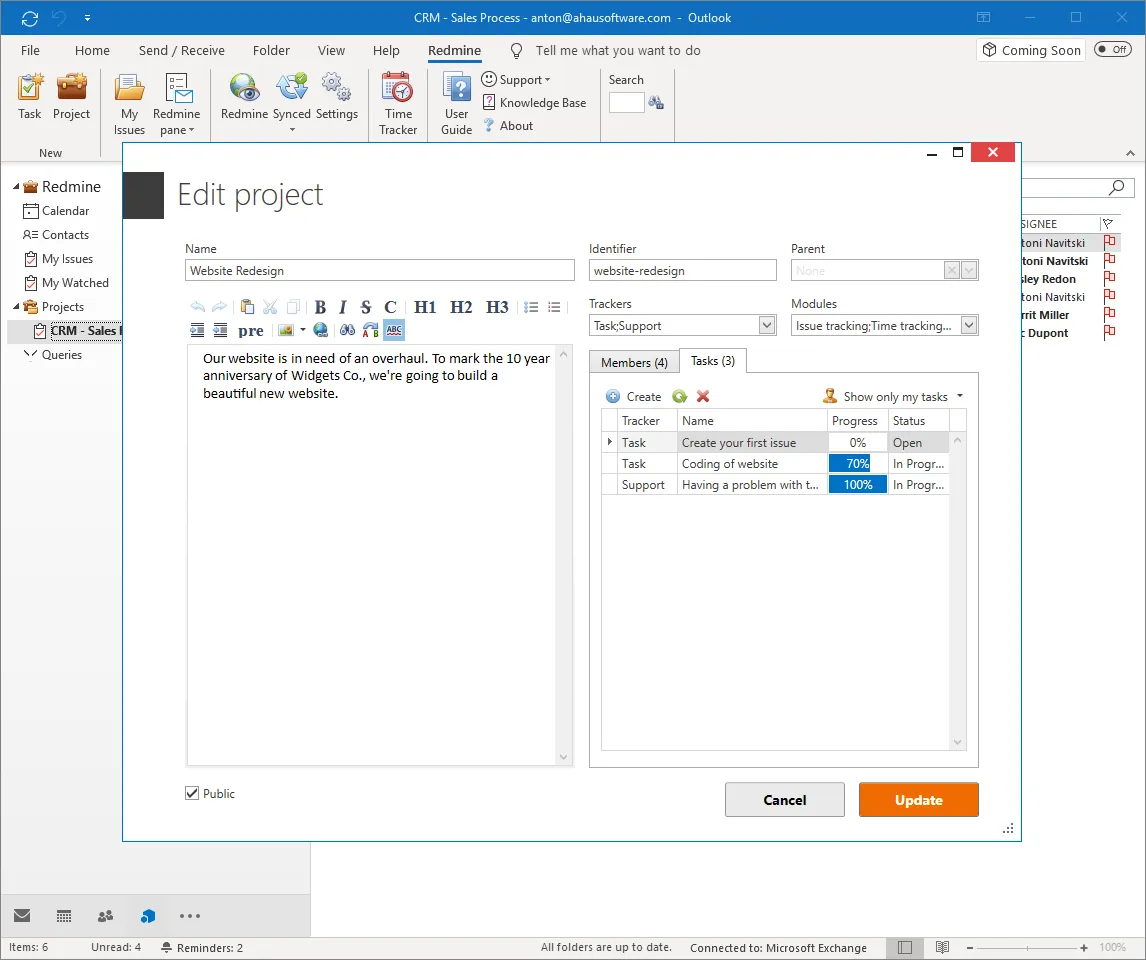Click the zoom slider in status bar
The image size is (1146, 960).
pos(1027,948)
